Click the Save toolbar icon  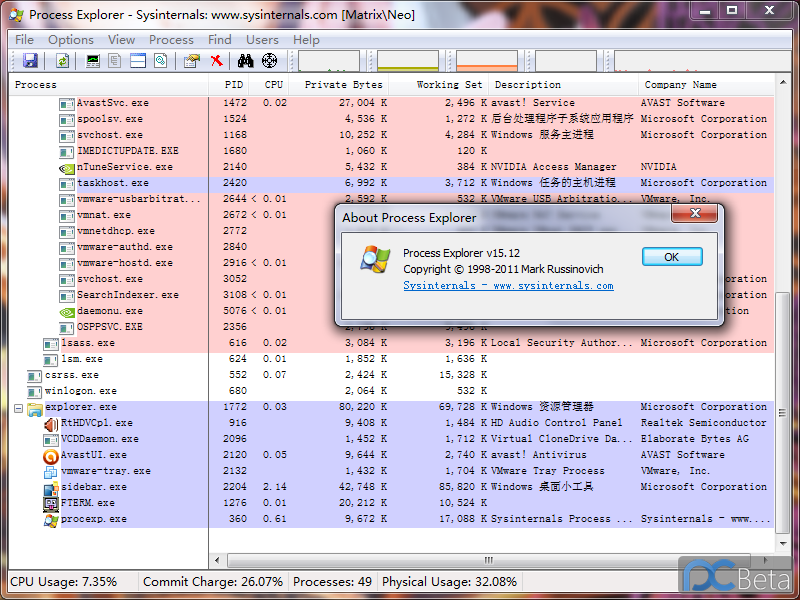pos(31,61)
